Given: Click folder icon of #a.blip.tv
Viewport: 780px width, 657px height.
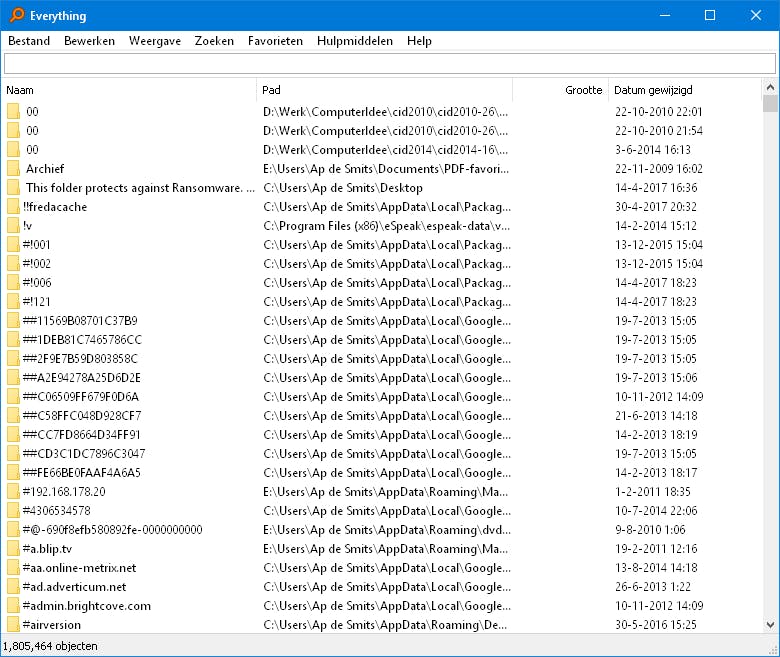Looking at the screenshot, I should 13,549.
